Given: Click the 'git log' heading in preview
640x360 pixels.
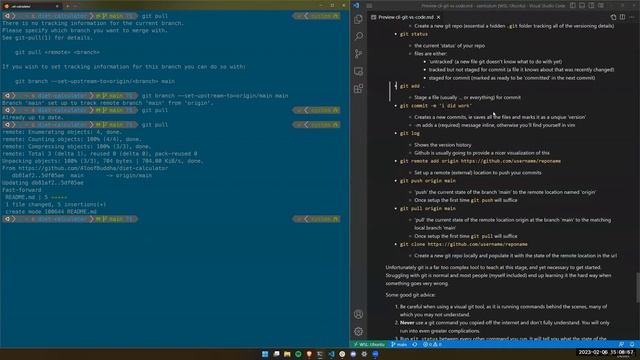Looking at the screenshot, I should click(409, 133).
